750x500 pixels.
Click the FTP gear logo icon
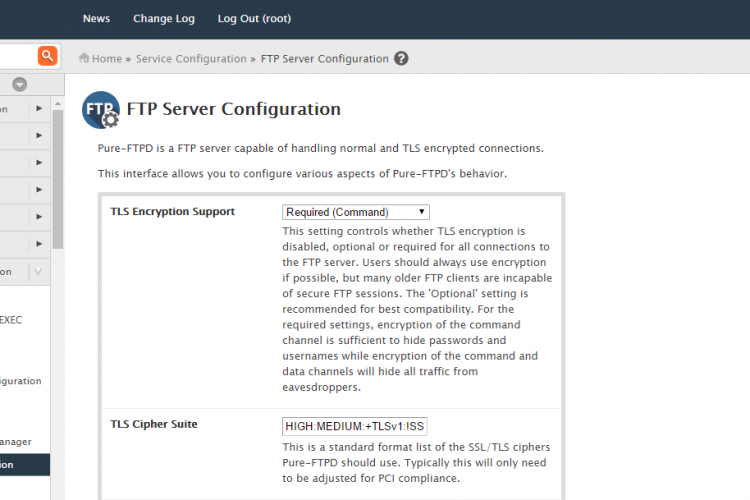(101, 110)
